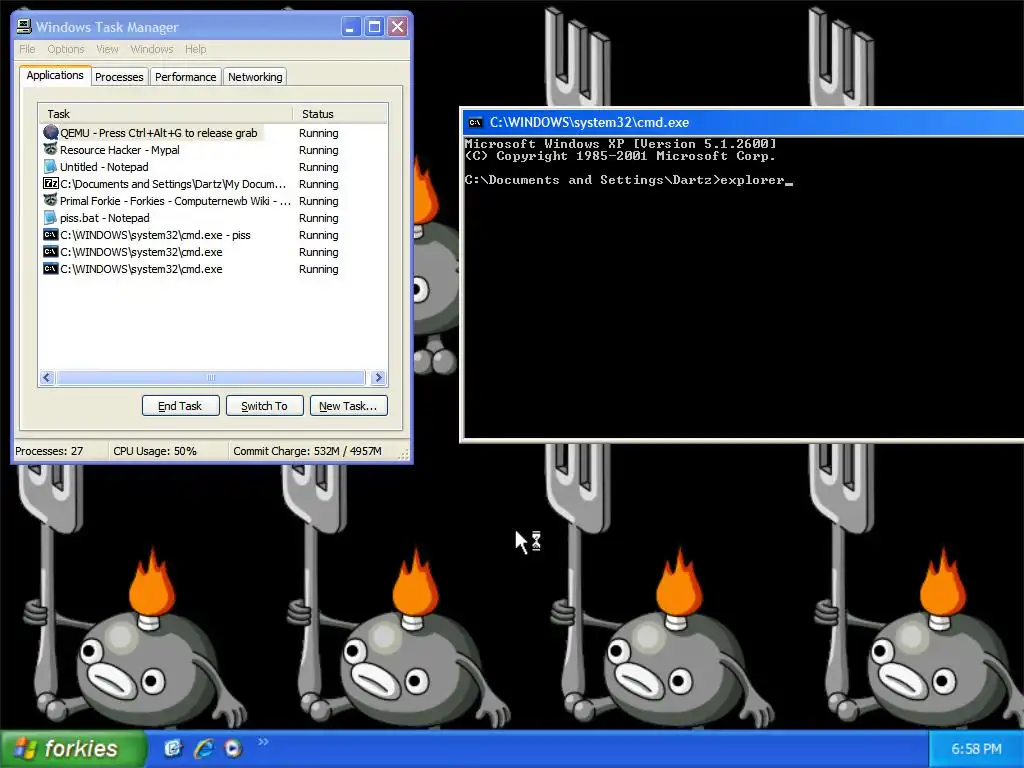Select 'piss.bat - Notepad' task
Viewport: 1024px width, 768px height.
[x=213, y=217]
